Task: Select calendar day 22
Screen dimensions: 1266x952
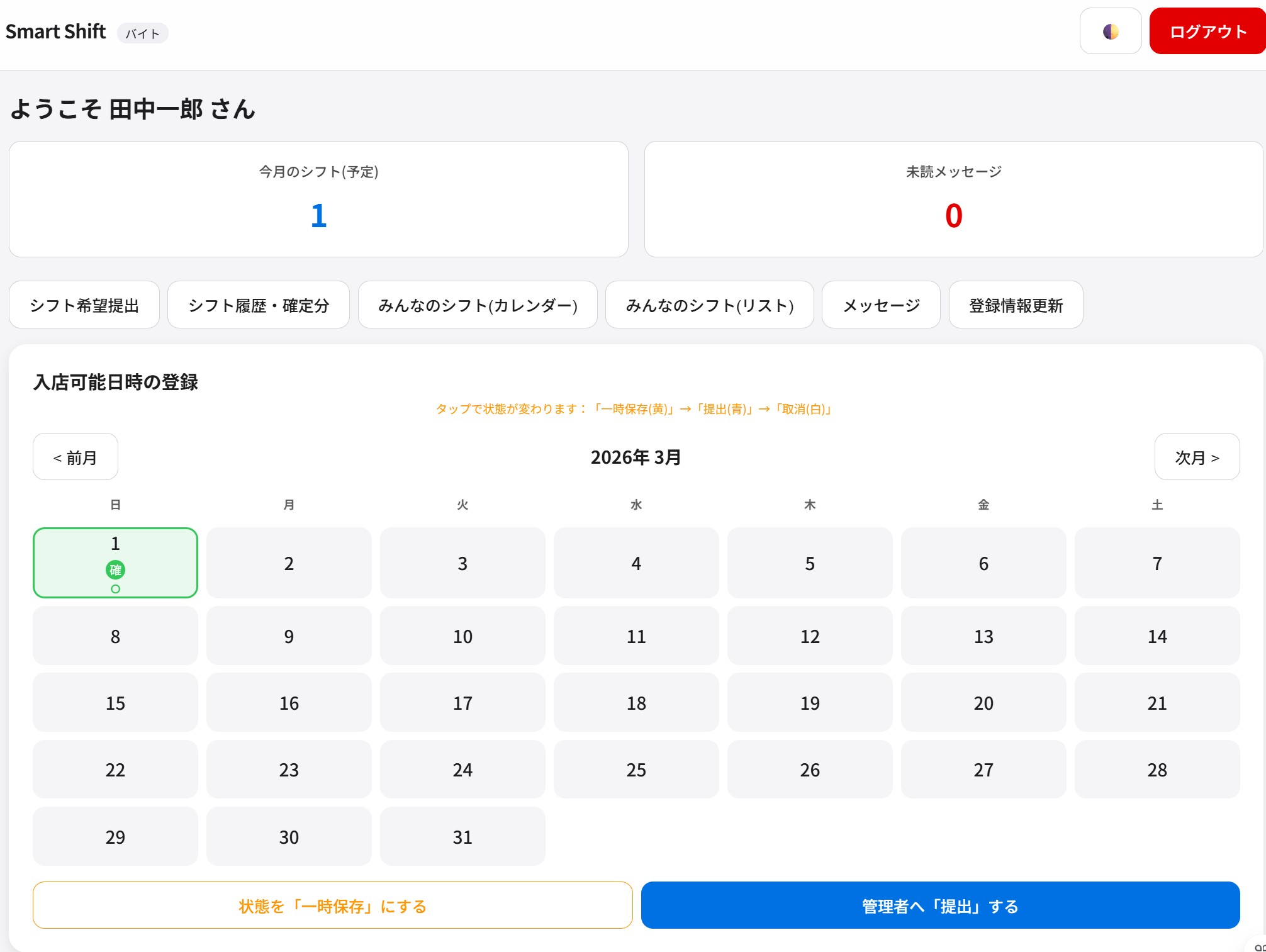Action: [115, 769]
